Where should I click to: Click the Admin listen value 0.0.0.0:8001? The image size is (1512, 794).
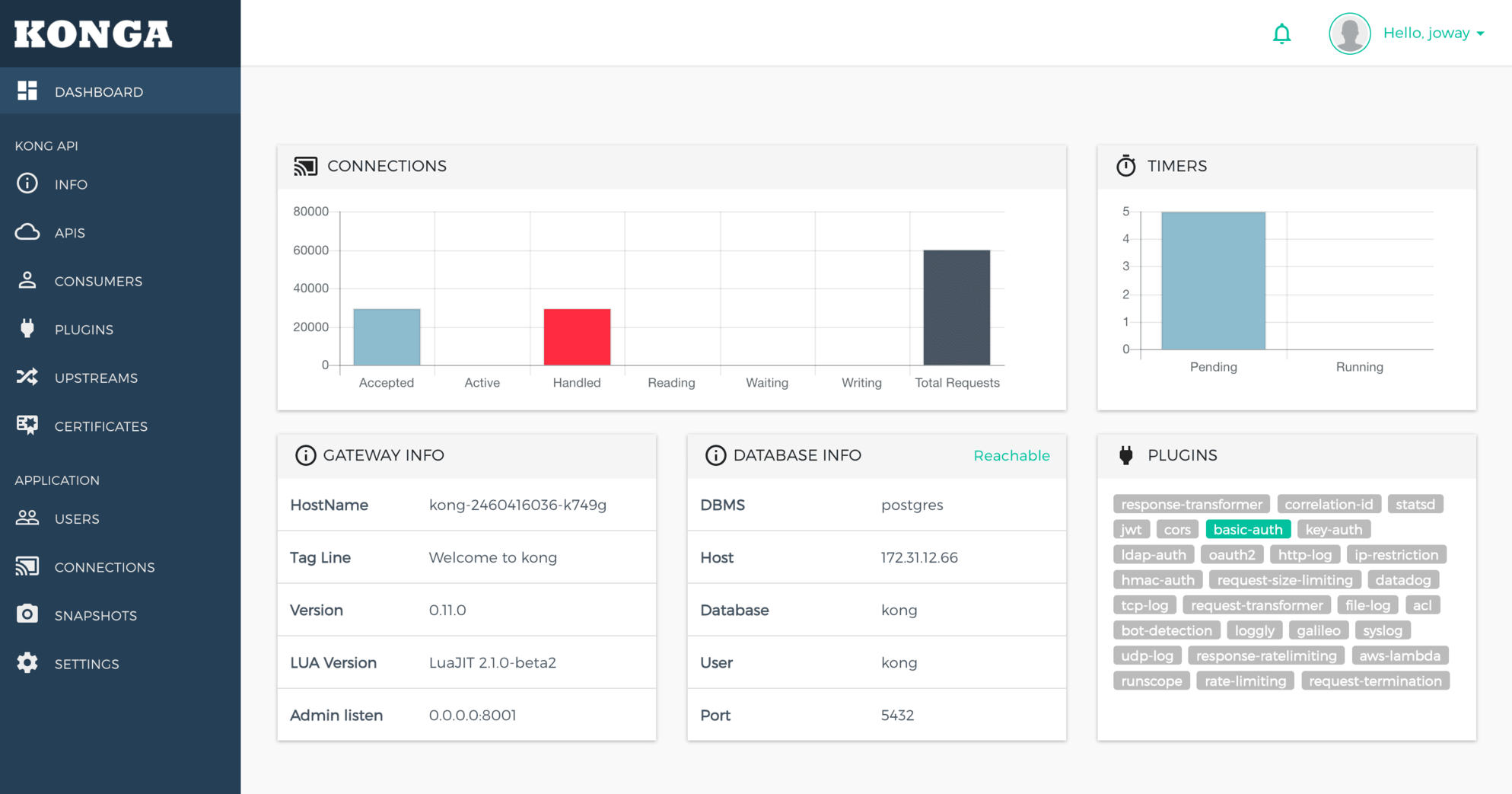tap(473, 715)
